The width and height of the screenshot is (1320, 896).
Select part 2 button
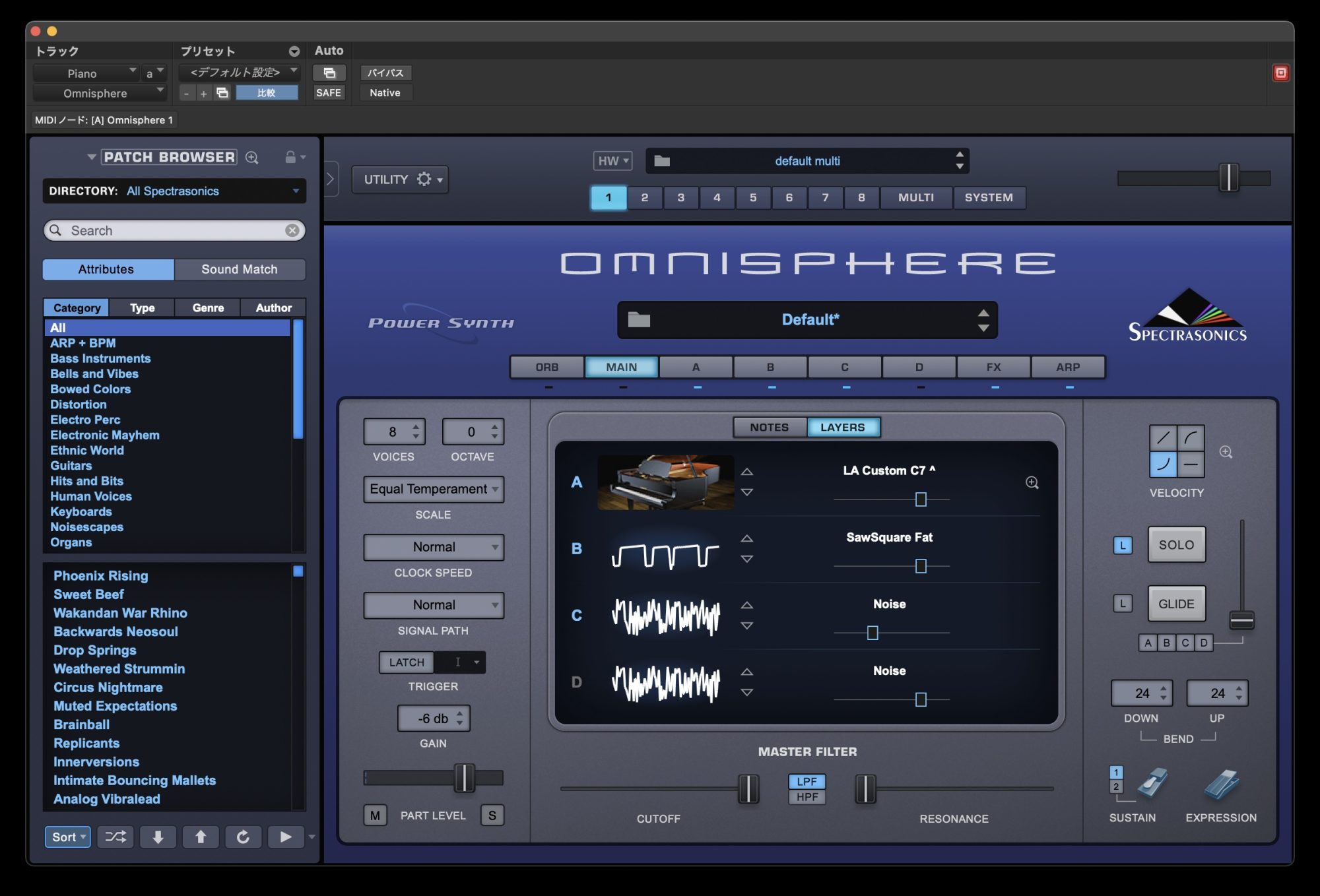point(645,197)
